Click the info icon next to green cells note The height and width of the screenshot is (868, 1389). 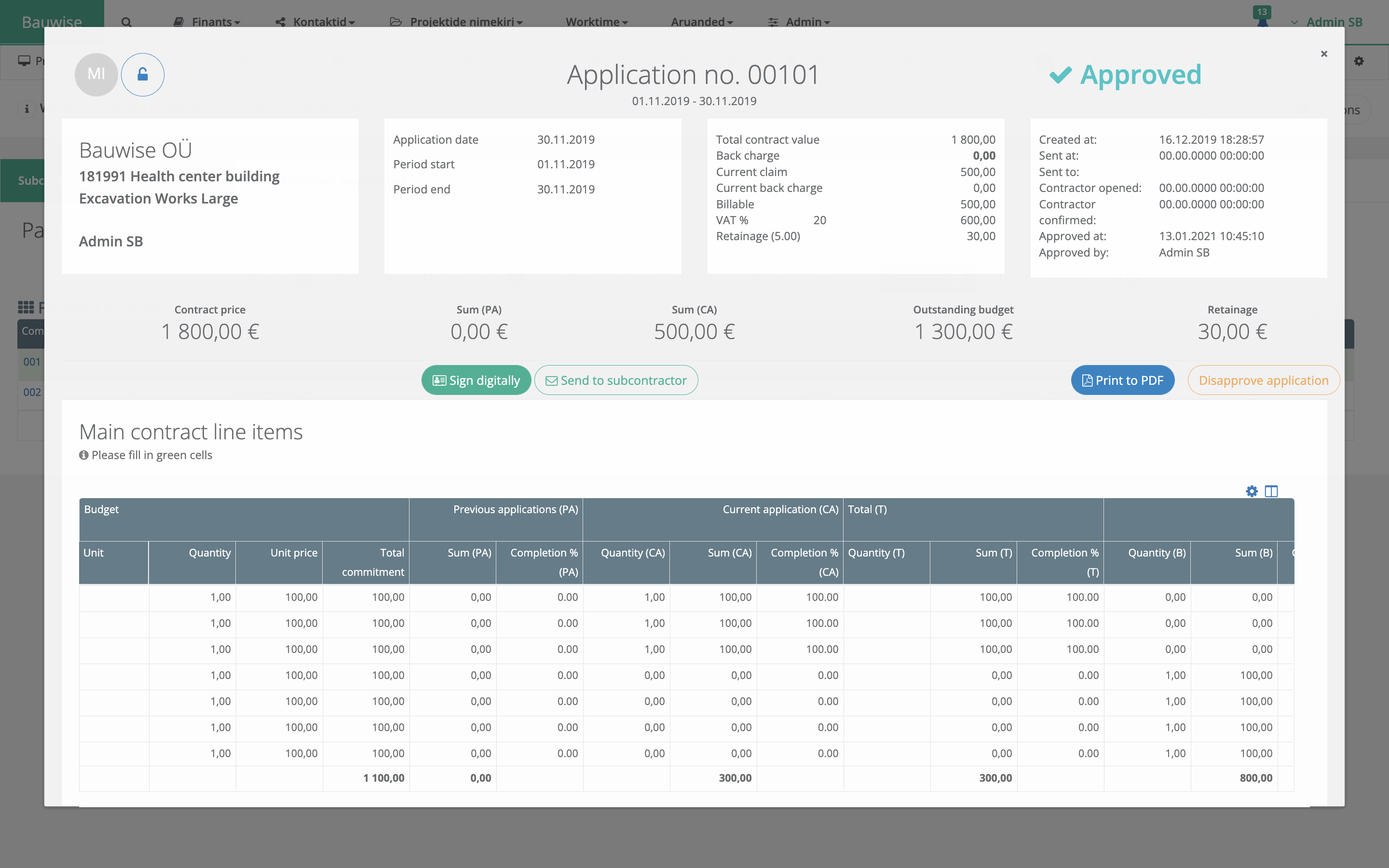click(x=84, y=455)
